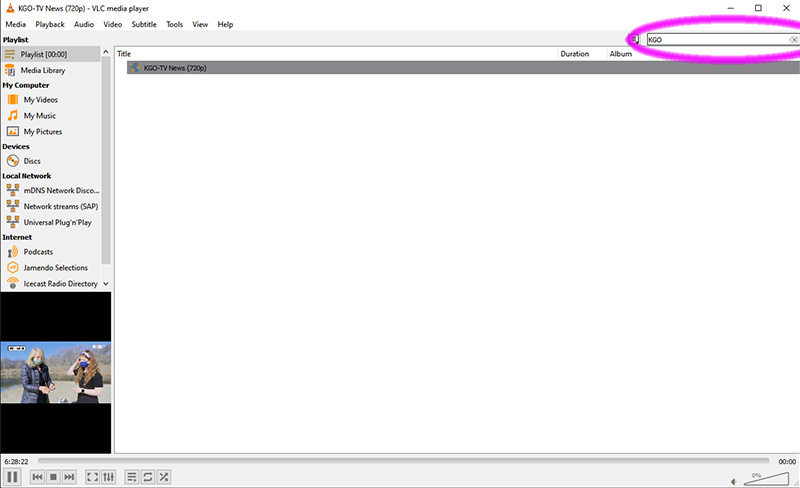
Task: Open the Subtitle menu
Action: click(x=144, y=24)
